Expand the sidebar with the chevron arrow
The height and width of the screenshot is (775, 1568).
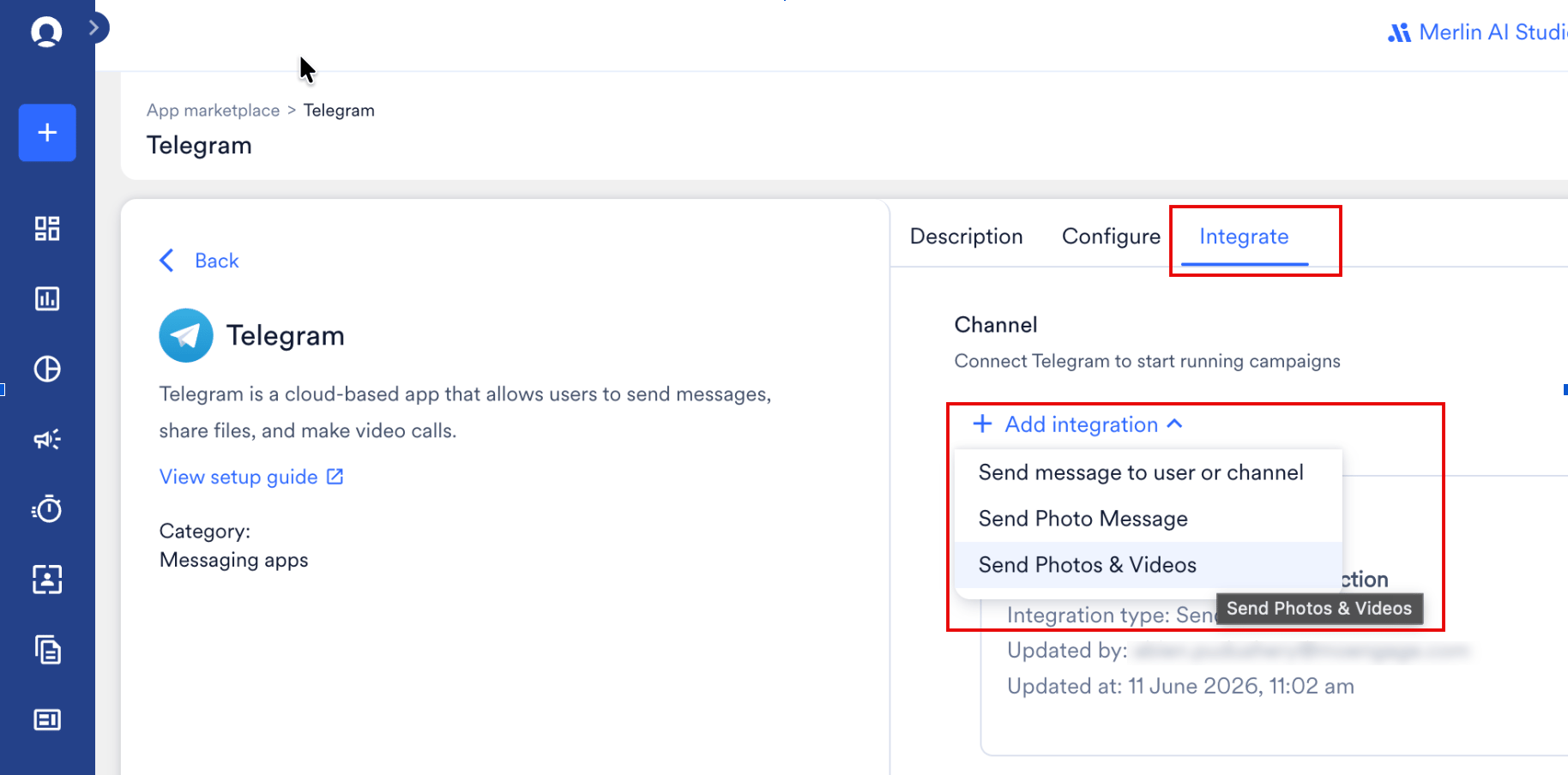94,27
